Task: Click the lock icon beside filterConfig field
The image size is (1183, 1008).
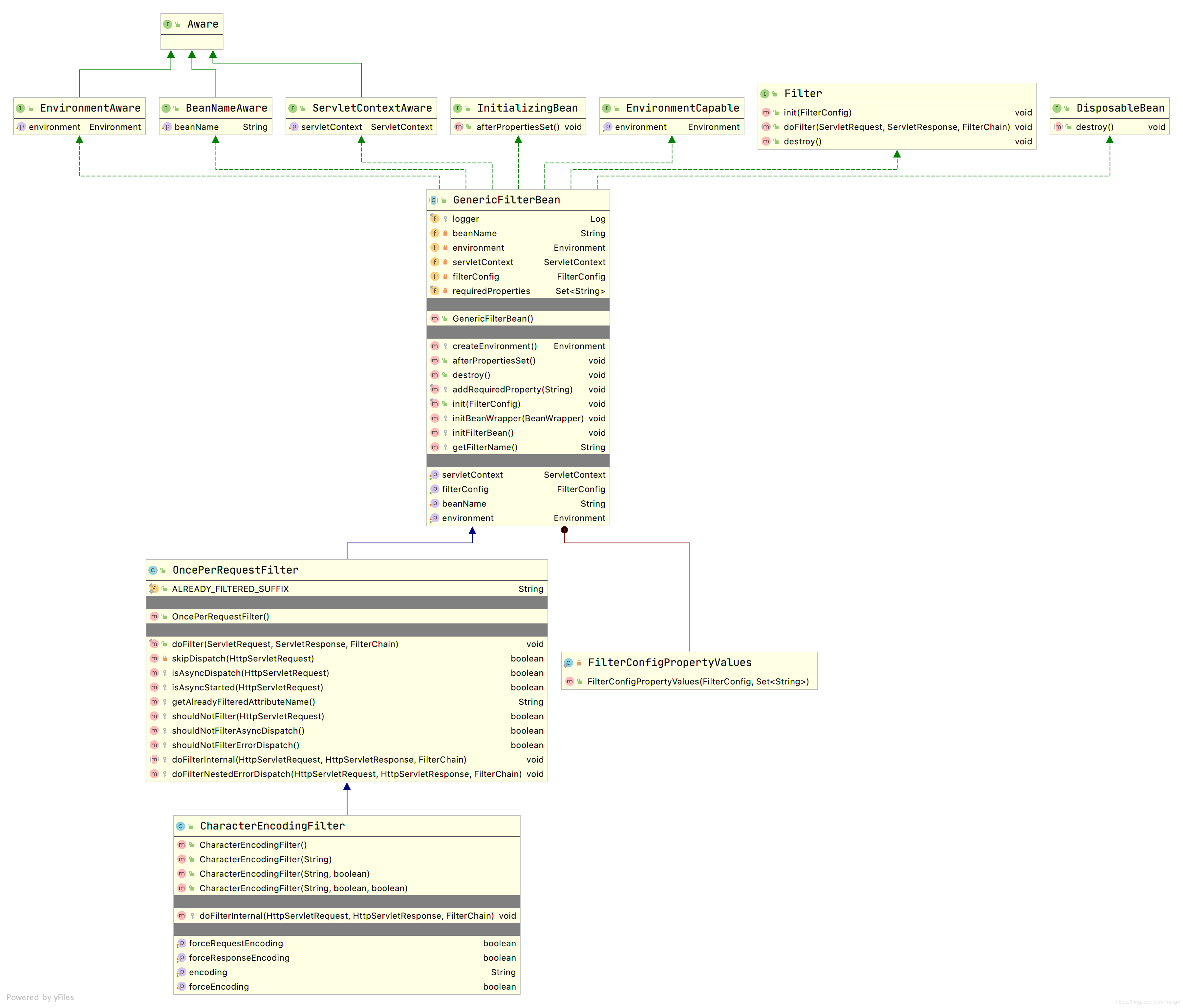Action: (x=445, y=276)
